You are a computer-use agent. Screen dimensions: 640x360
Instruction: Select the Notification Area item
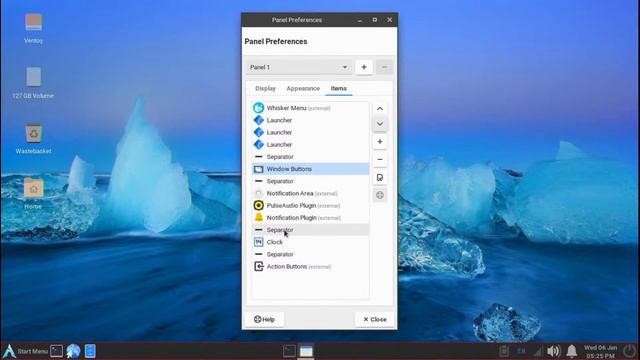311,193
